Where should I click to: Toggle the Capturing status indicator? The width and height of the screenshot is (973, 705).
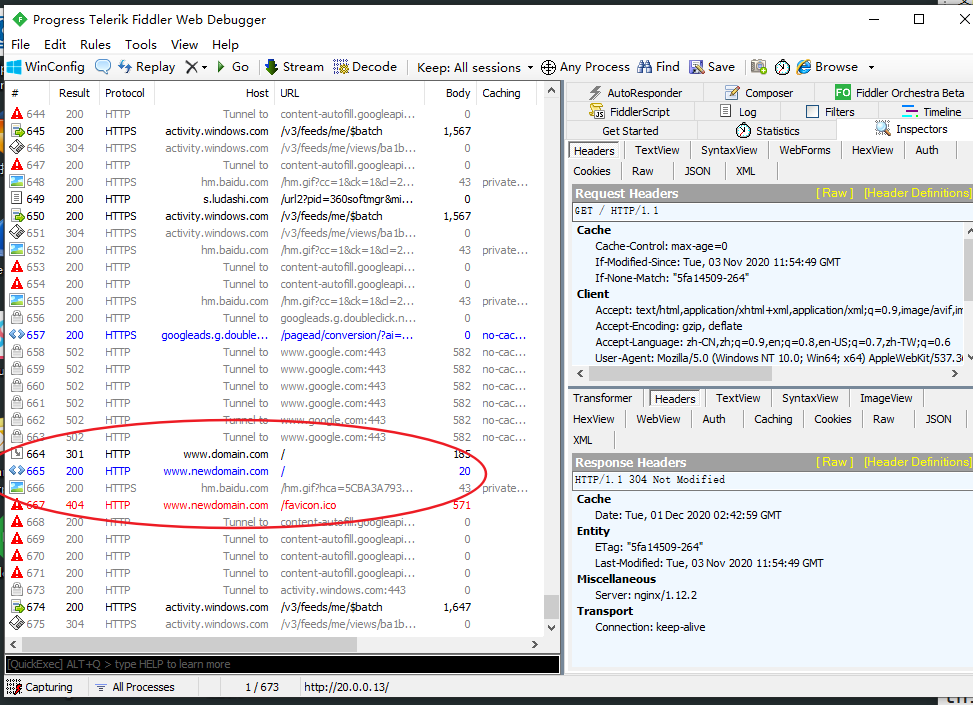pyautogui.click(x=40, y=687)
